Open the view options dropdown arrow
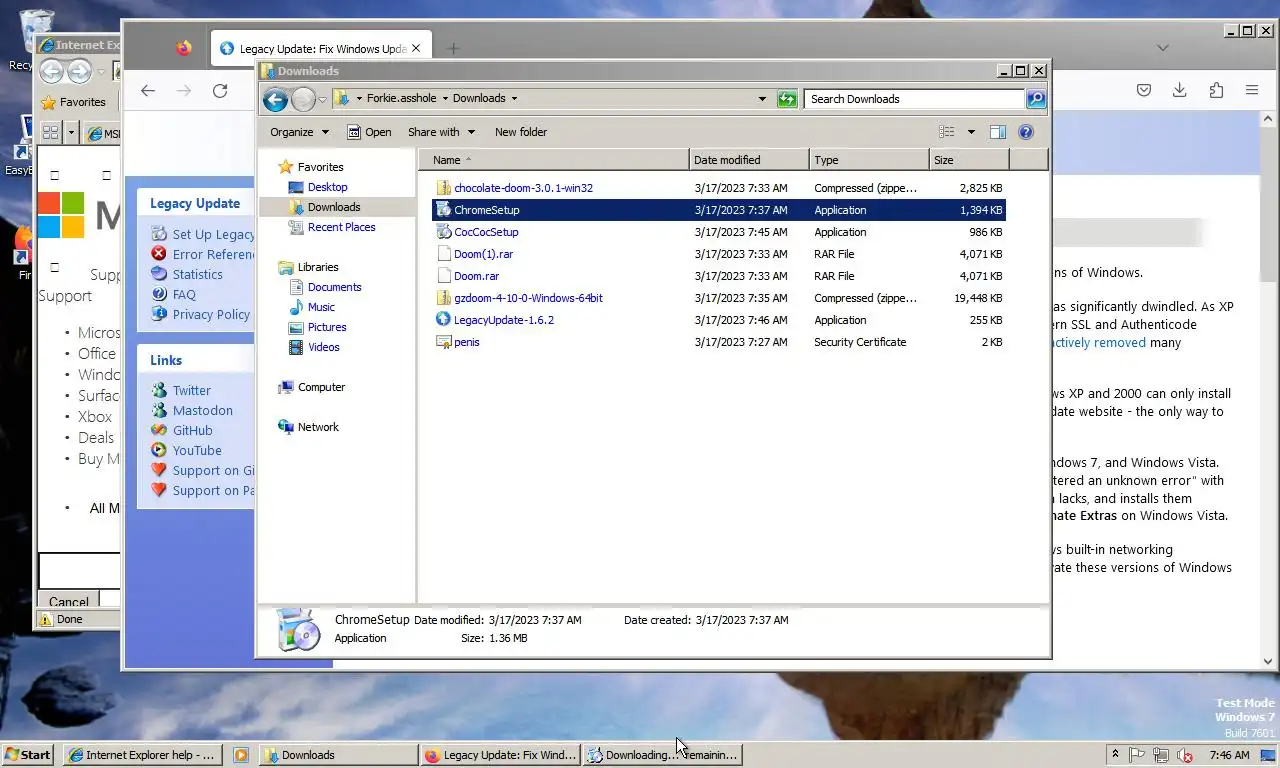Viewport: 1280px width, 768px height. (x=970, y=132)
